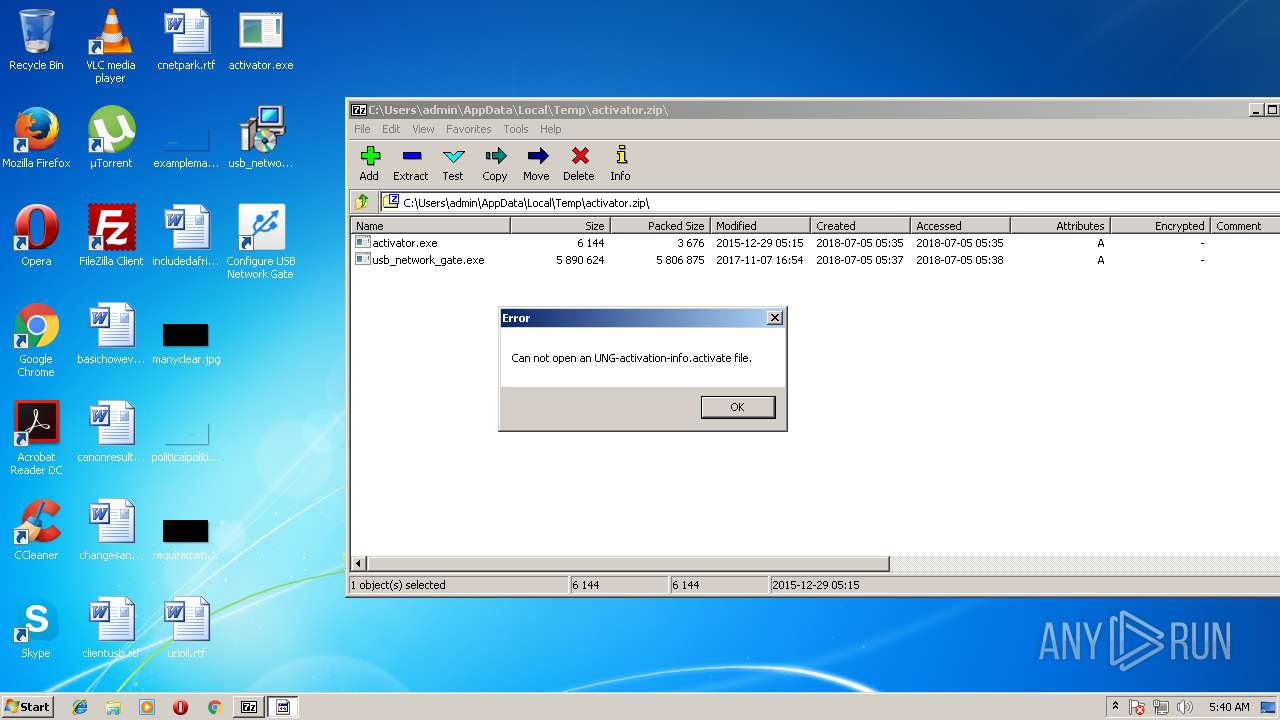Viewport: 1280px width, 720px height.
Task: Open Configure USB Network Gate shortcut
Action: [x=261, y=242]
